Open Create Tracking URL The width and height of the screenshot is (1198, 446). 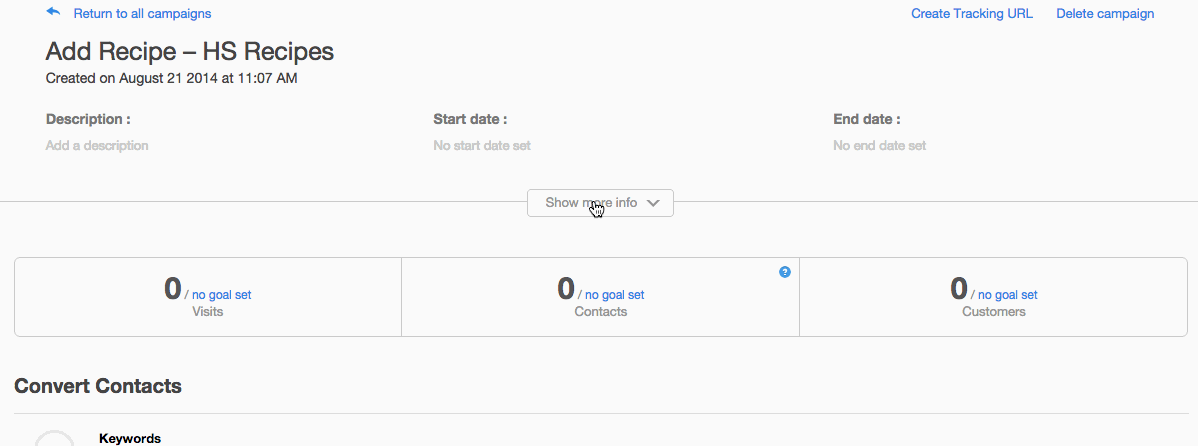coord(972,14)
